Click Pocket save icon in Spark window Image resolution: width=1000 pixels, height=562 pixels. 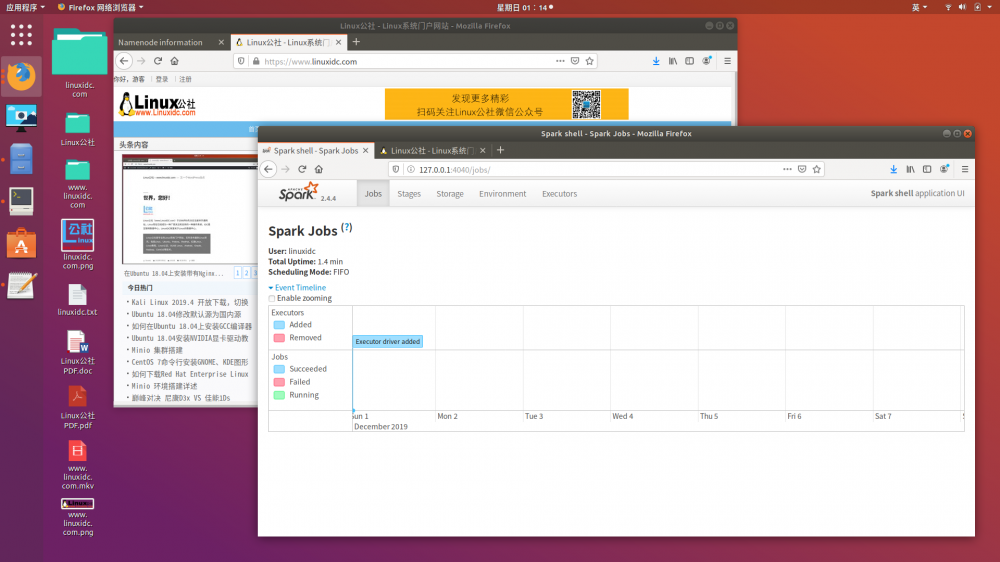(802, 170)
